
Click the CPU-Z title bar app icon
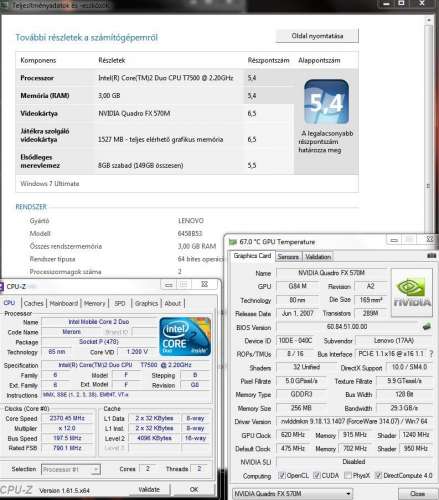2,287
